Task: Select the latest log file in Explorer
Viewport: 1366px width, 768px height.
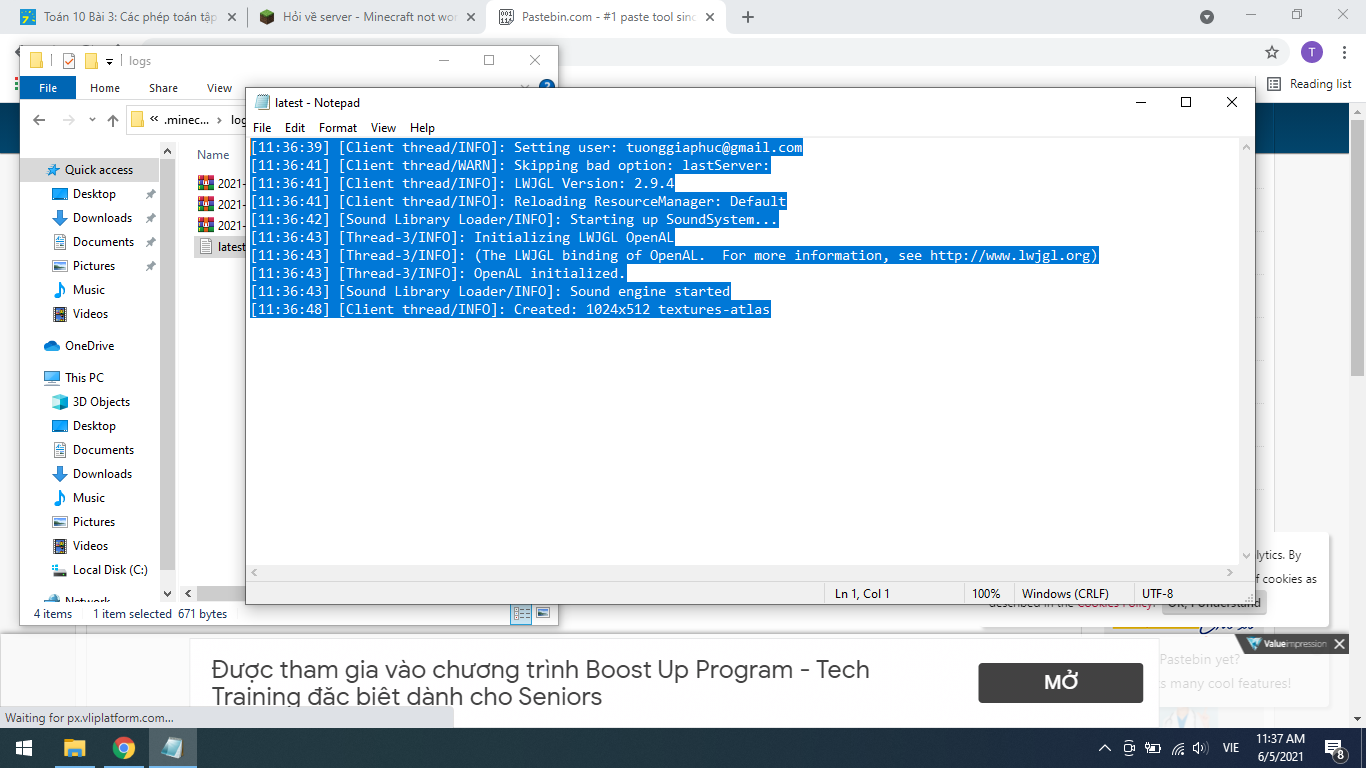Action: pyautogui.click(x=221, y=246)
